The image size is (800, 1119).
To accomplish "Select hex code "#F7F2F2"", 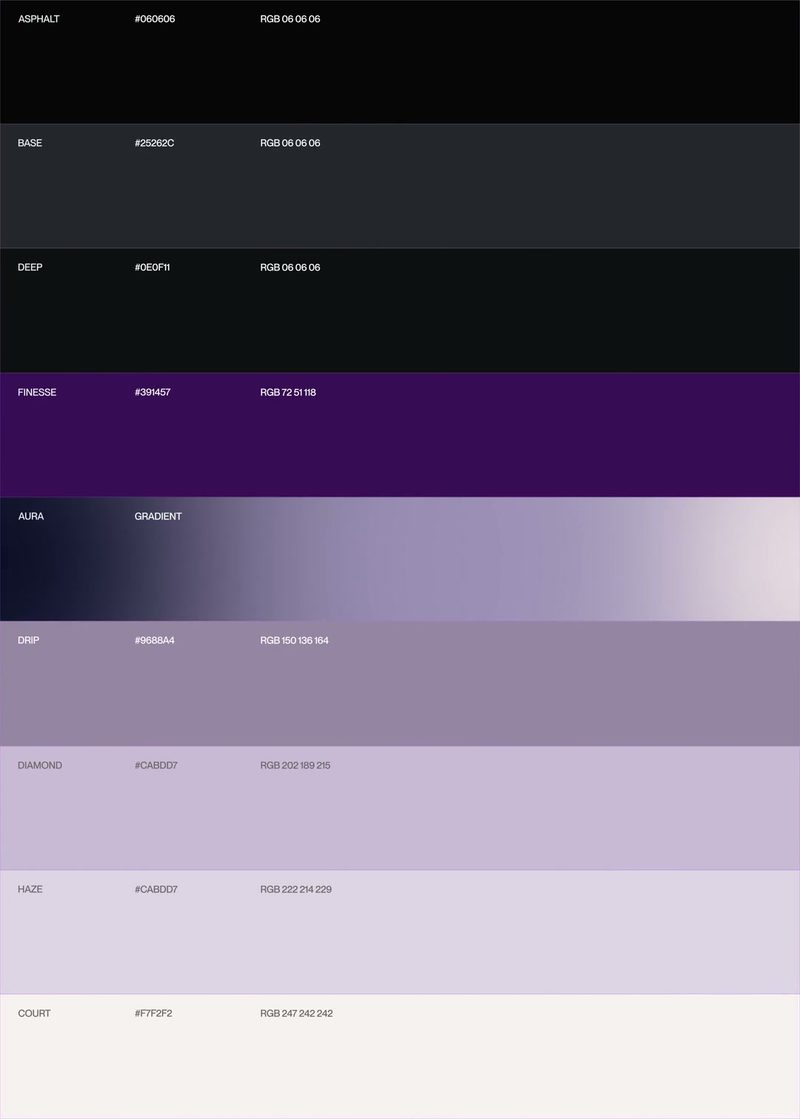I will pyautogui.click(x=153, y=1014).
